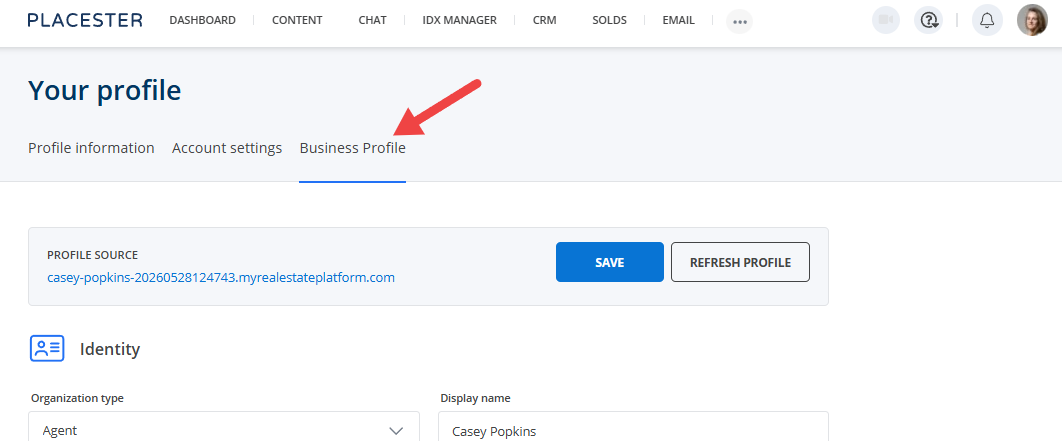Open the help question mark icon
The image size is (1062, 441).
click(x=928, y=20)
